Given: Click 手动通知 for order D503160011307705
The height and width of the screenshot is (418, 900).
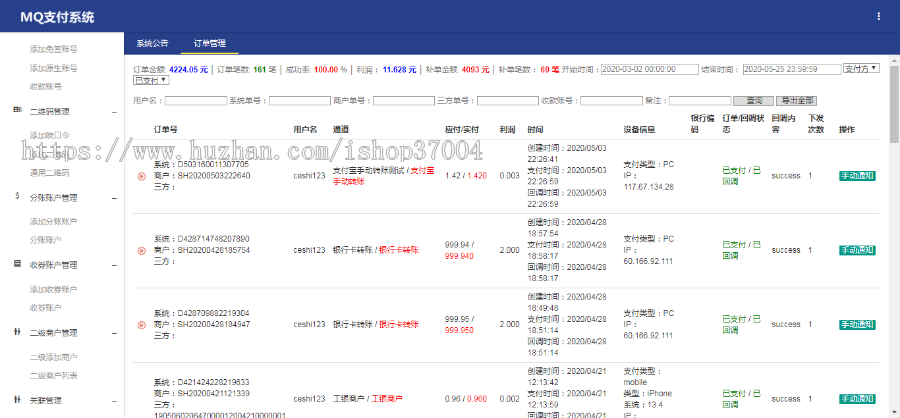Looking at the screenshot, I should [x=857, y=176].
